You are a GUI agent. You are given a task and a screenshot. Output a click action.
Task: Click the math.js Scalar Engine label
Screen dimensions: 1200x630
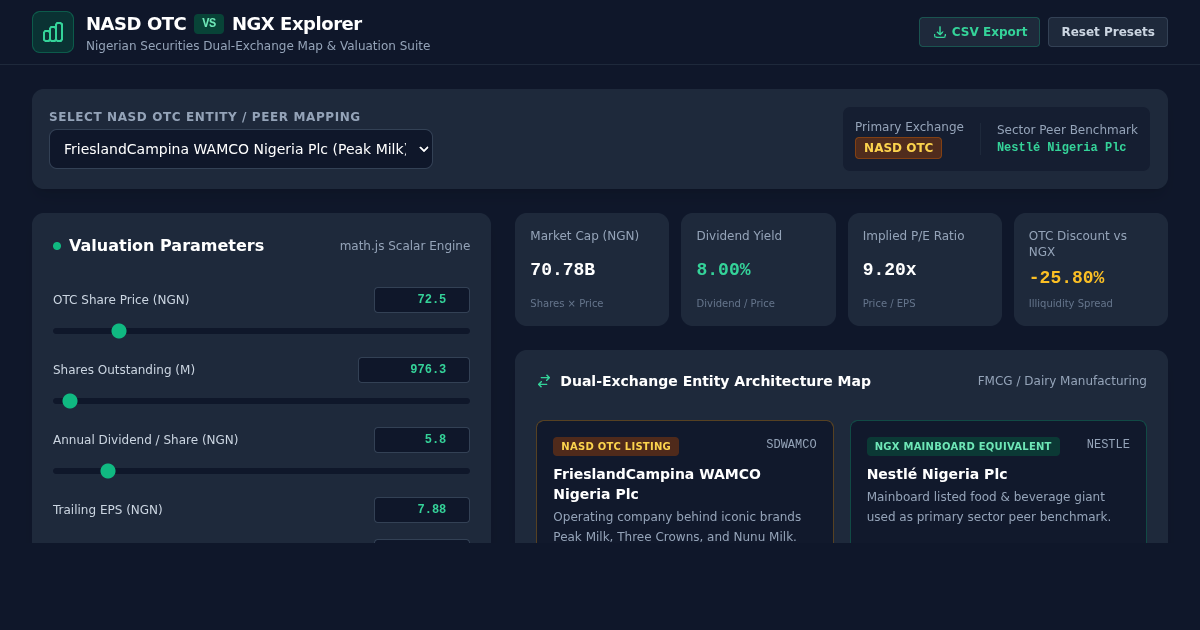pyautogui.click(x=405, y=246)
